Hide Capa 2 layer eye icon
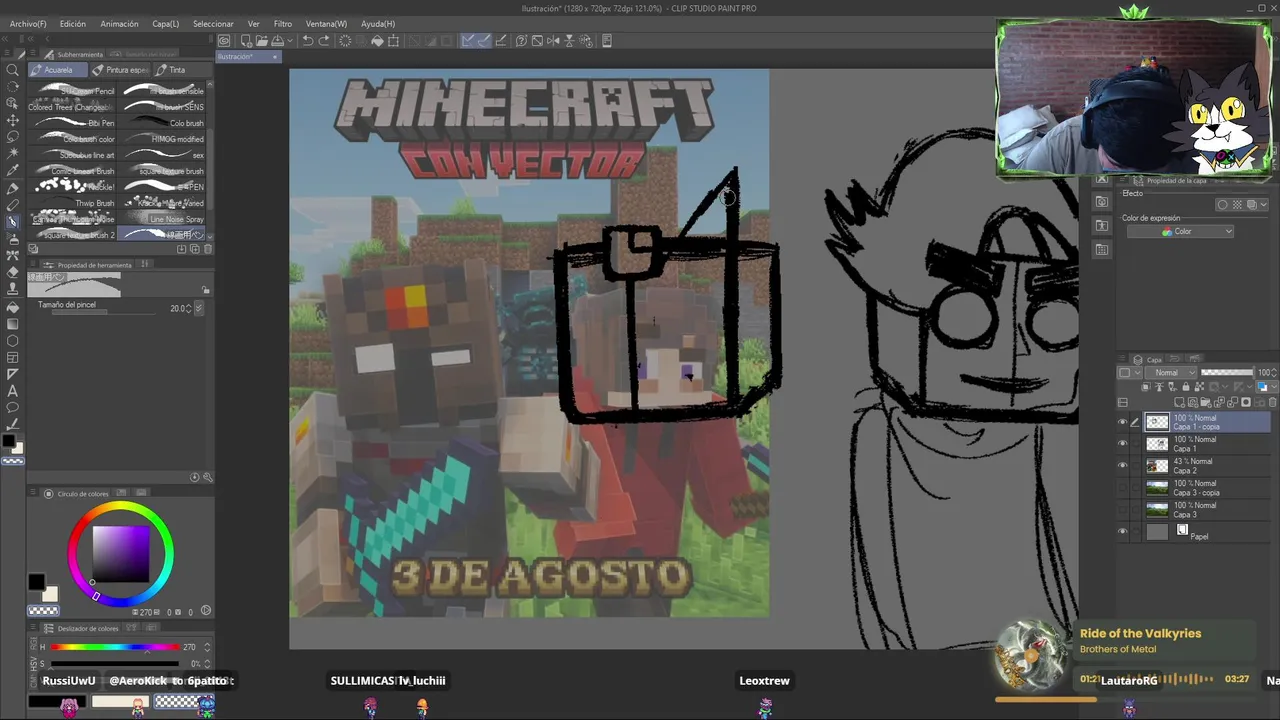 pyautogui.click(x=1122, y=466)
